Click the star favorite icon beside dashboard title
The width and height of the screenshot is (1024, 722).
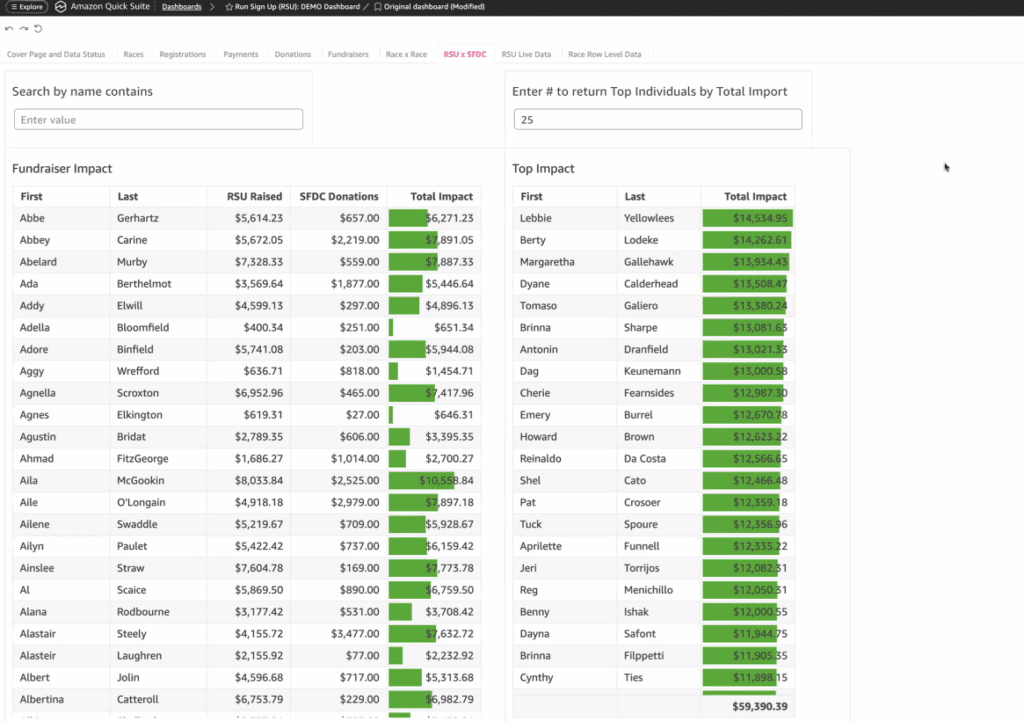pos(229,7)
